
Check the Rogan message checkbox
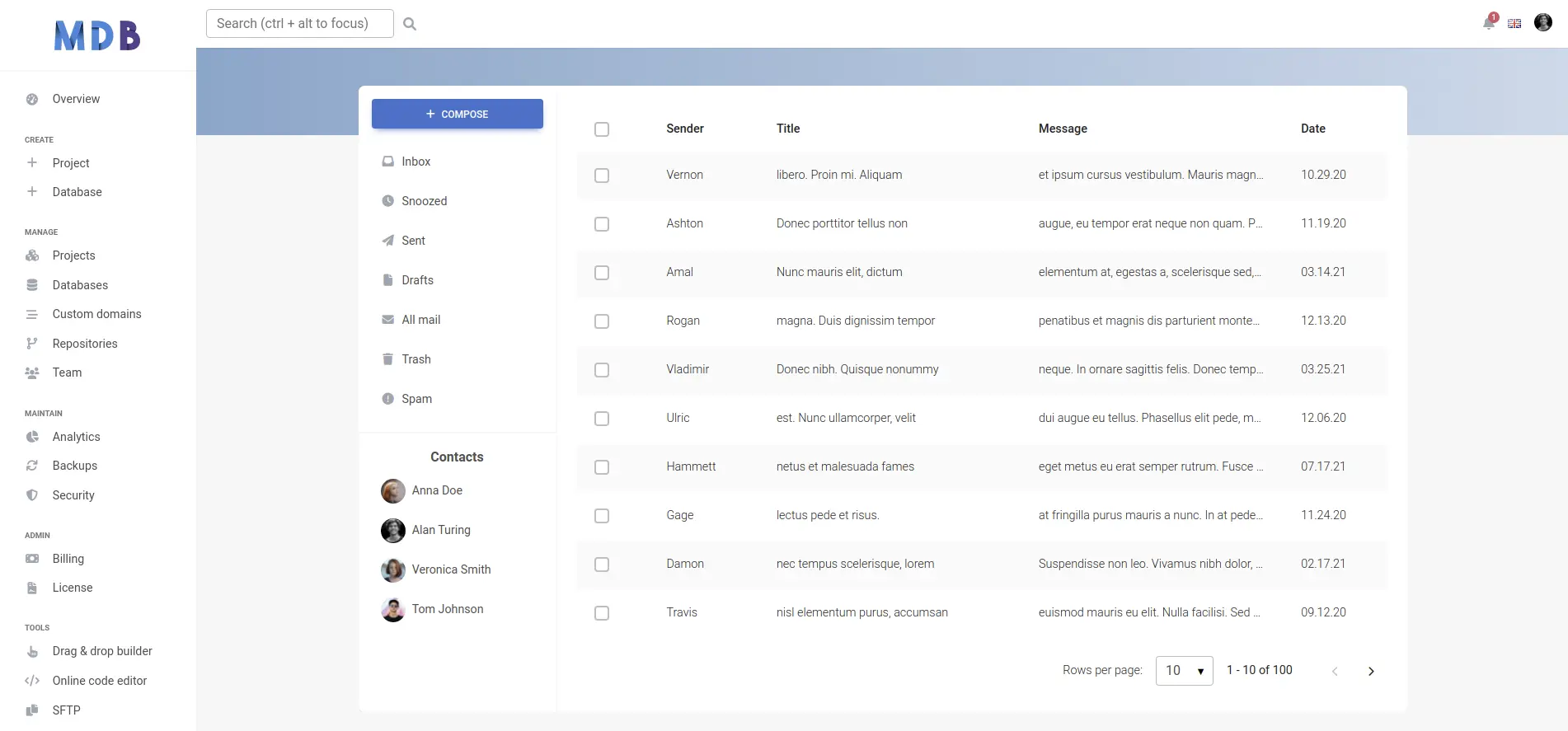pyautogui.click(x=602, y=321)
